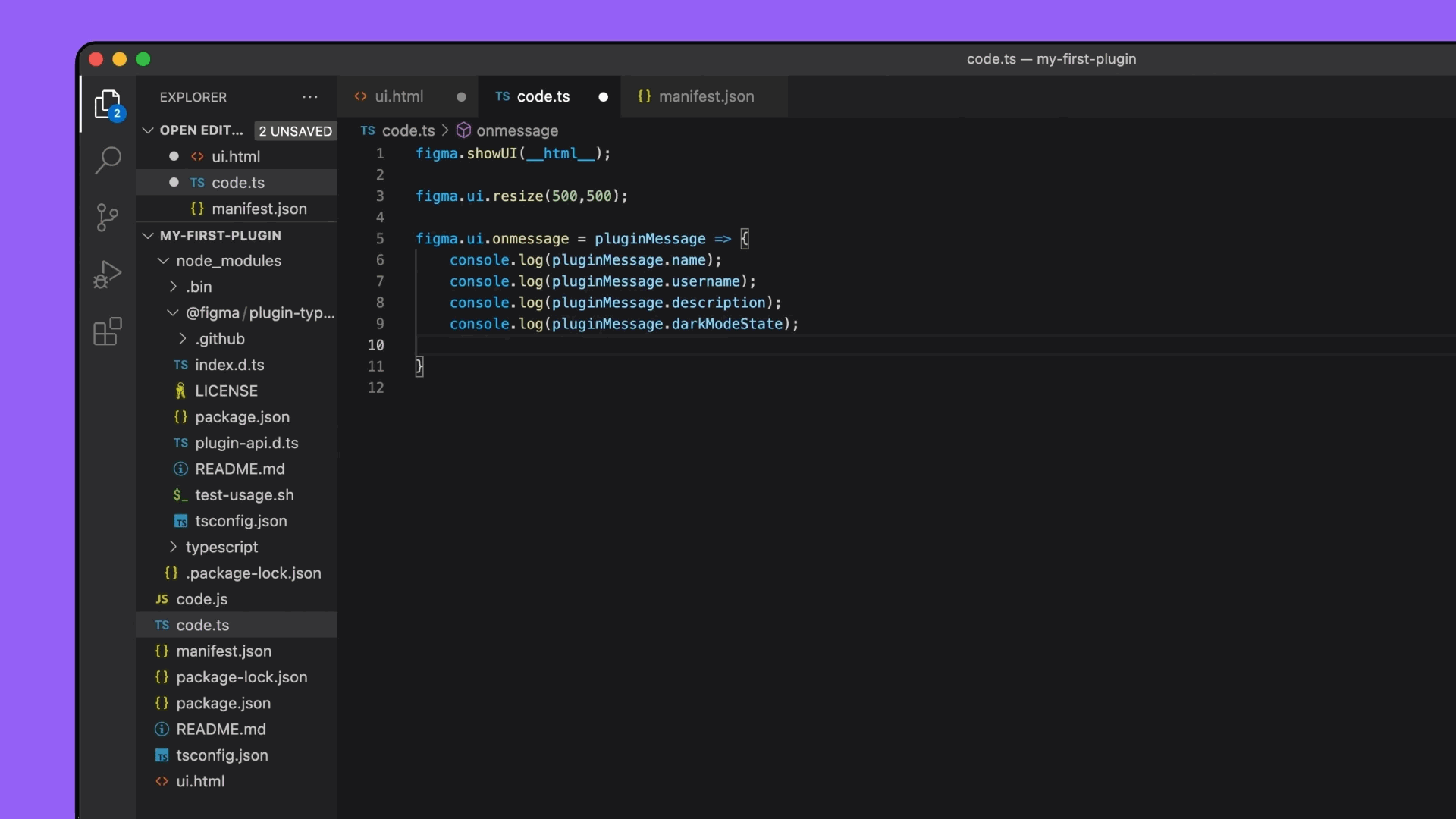Click pluginMessage.name on line 6
Image resolution: width=1456 pixels, height=819 pixels.
click(629, 260)
